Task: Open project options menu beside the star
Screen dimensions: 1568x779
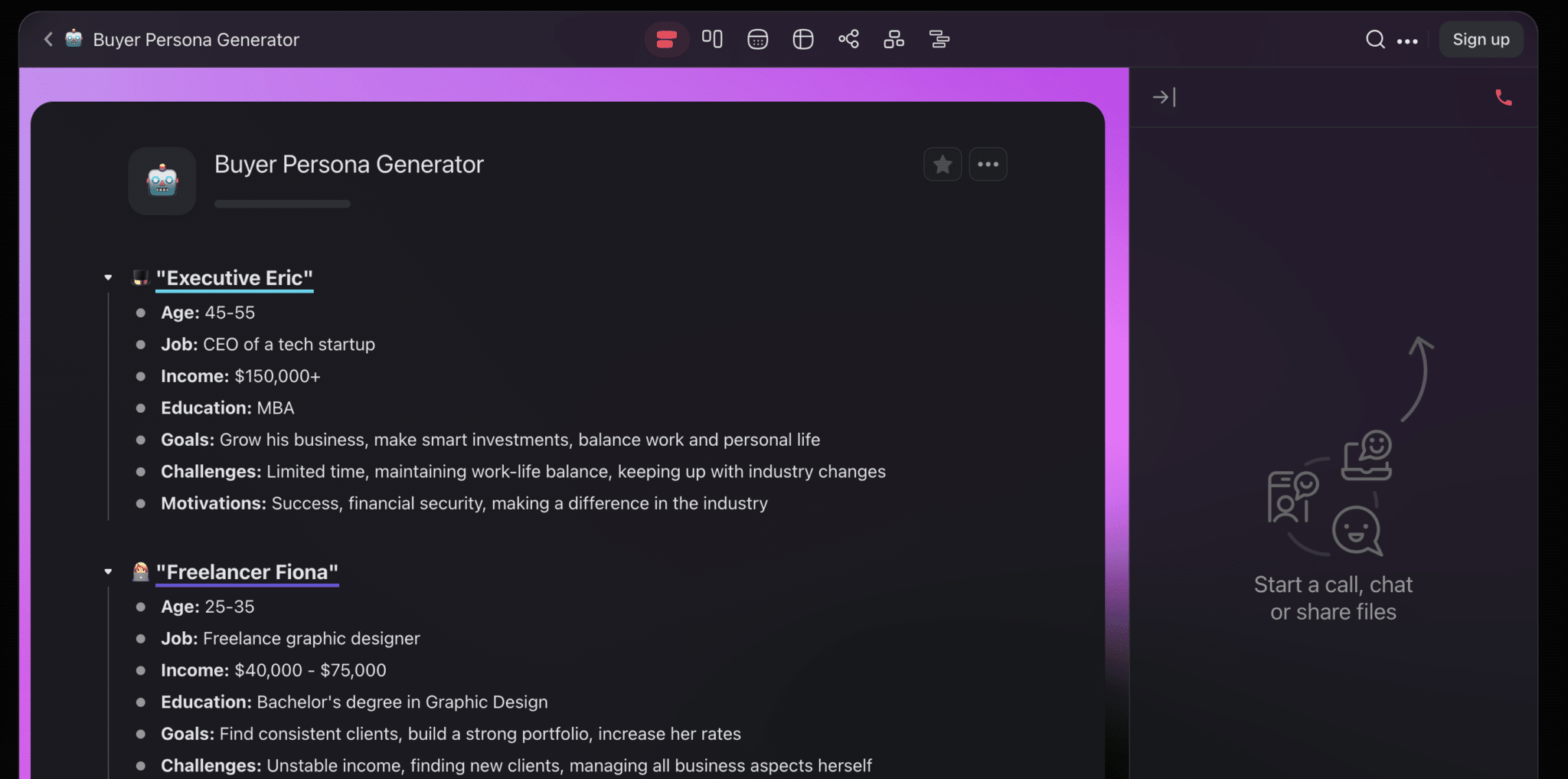Action: [988, 165]
